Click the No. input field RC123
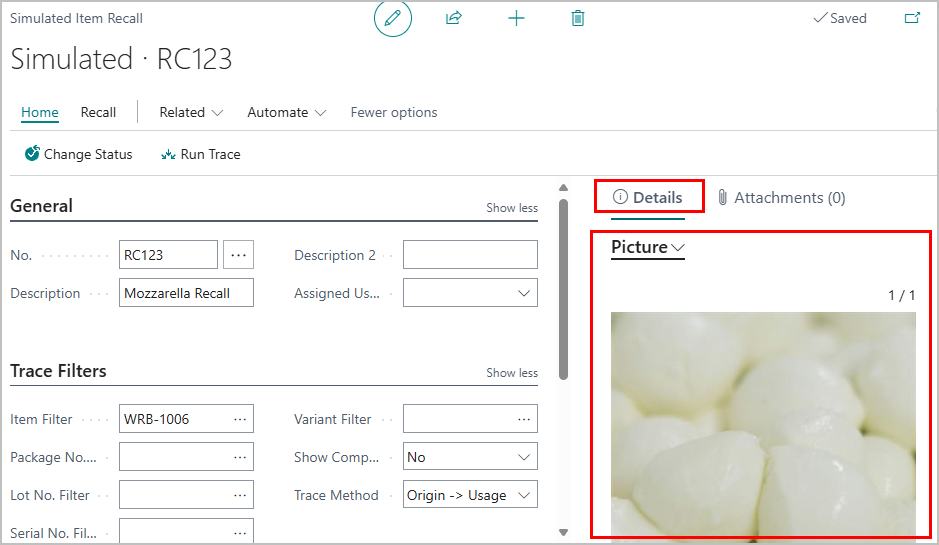The width and height of the screenshot is (939, 545). [x=168, y=255]
